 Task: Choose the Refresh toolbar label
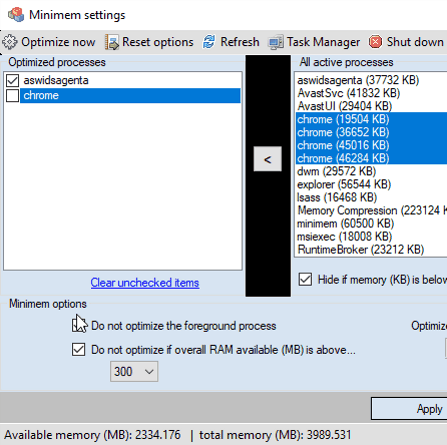240,42
